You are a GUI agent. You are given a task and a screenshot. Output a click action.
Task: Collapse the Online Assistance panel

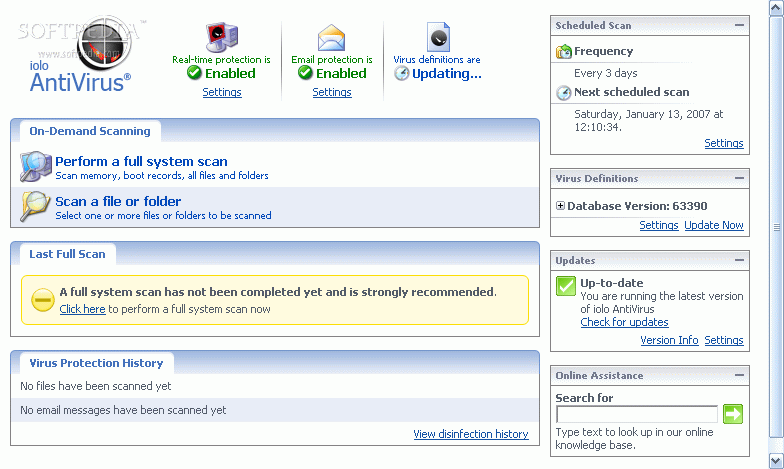739,375
